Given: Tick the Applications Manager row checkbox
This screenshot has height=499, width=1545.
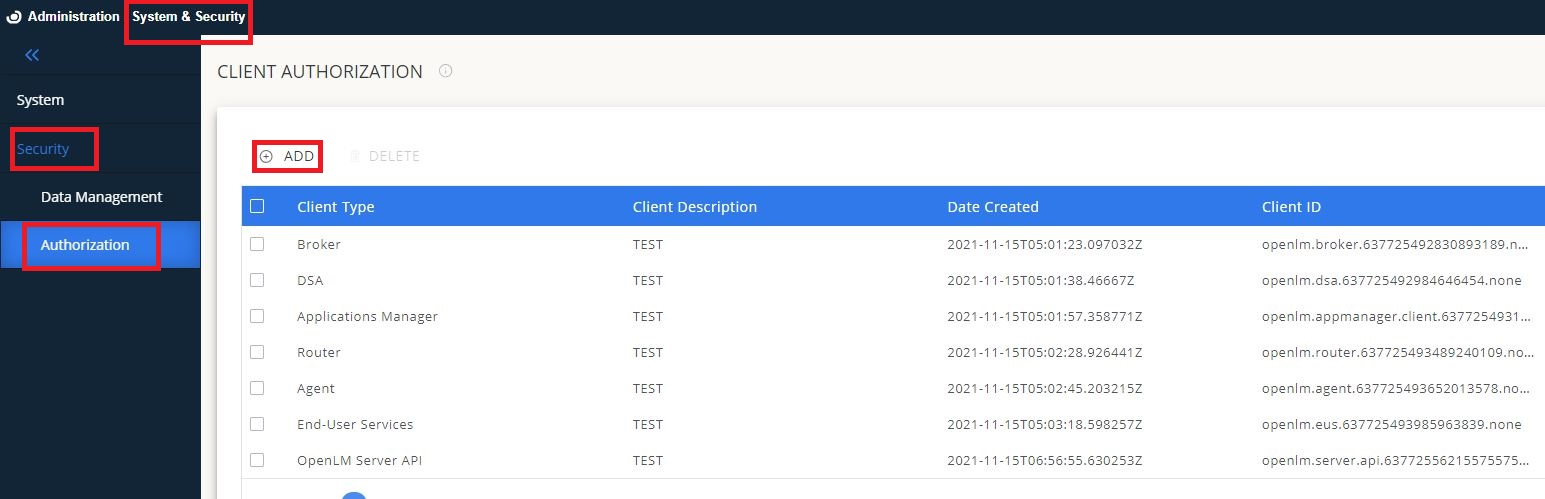Looking at the screenshot, I should [257, 316].
